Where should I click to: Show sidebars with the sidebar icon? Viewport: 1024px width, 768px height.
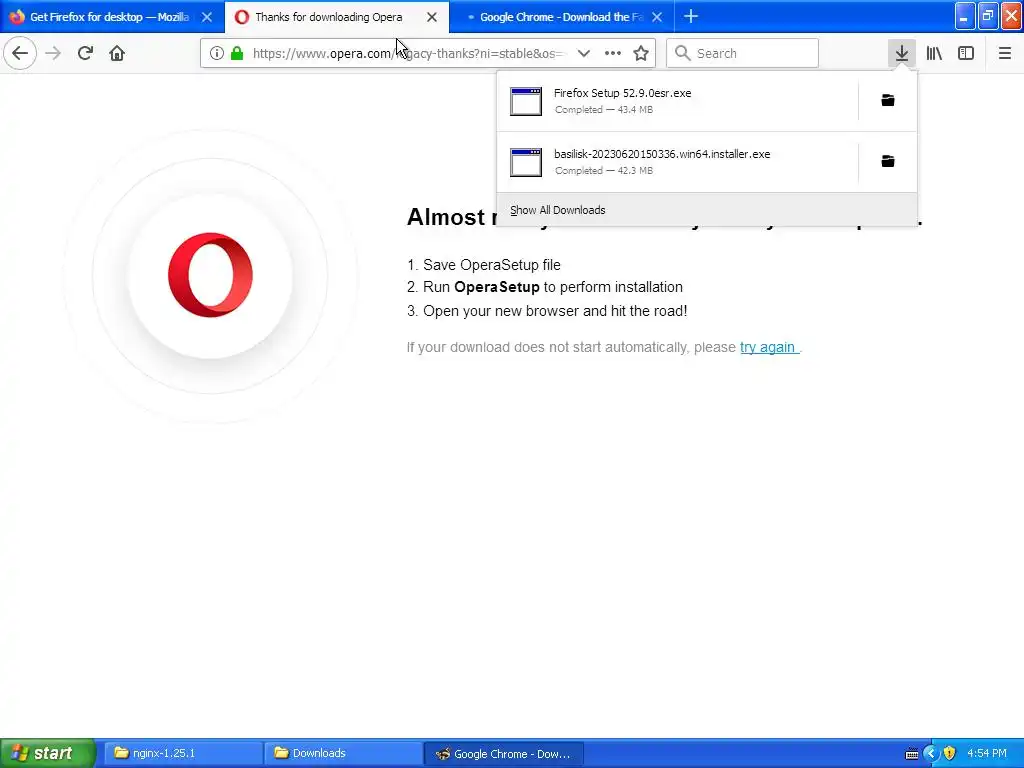coord(966,53)
